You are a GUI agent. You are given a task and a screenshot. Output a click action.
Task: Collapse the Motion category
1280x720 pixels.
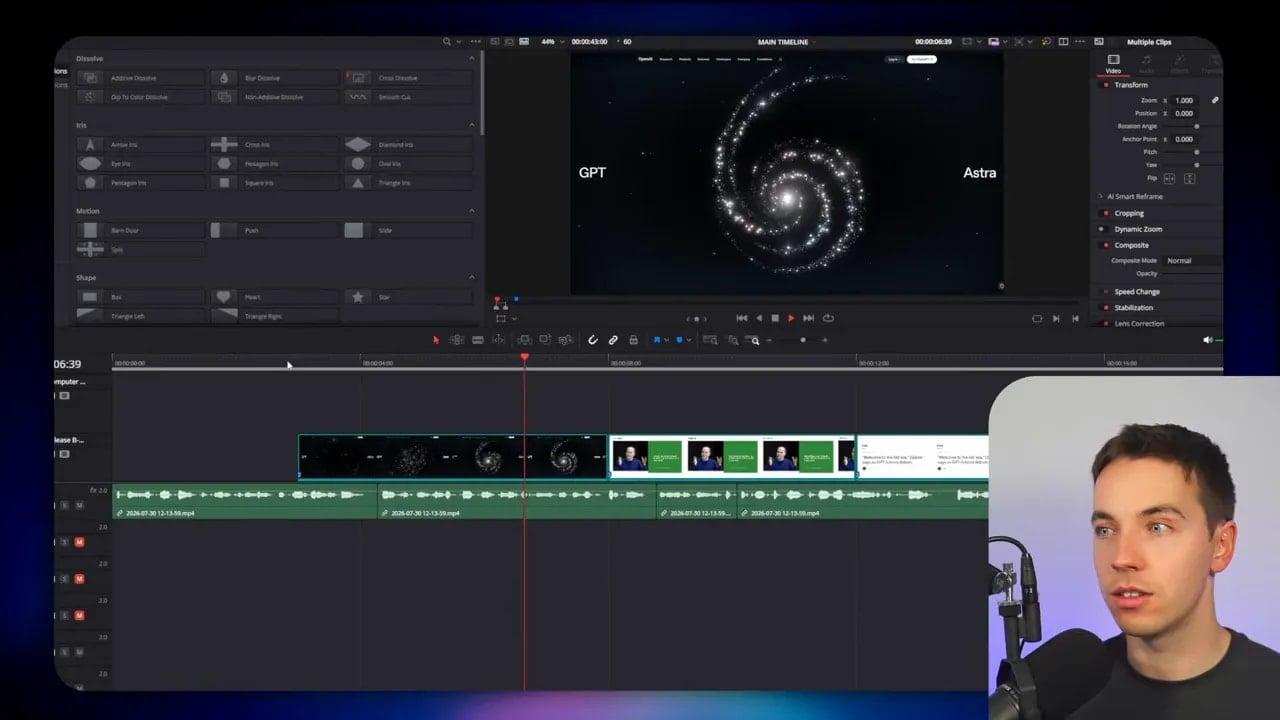pyautogui.click(x=472, y=211)
